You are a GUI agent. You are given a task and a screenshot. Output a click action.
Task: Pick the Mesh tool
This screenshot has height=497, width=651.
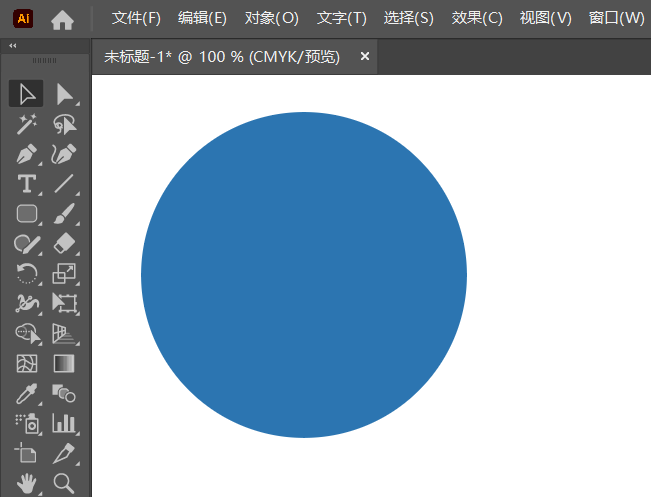(26, 364)
